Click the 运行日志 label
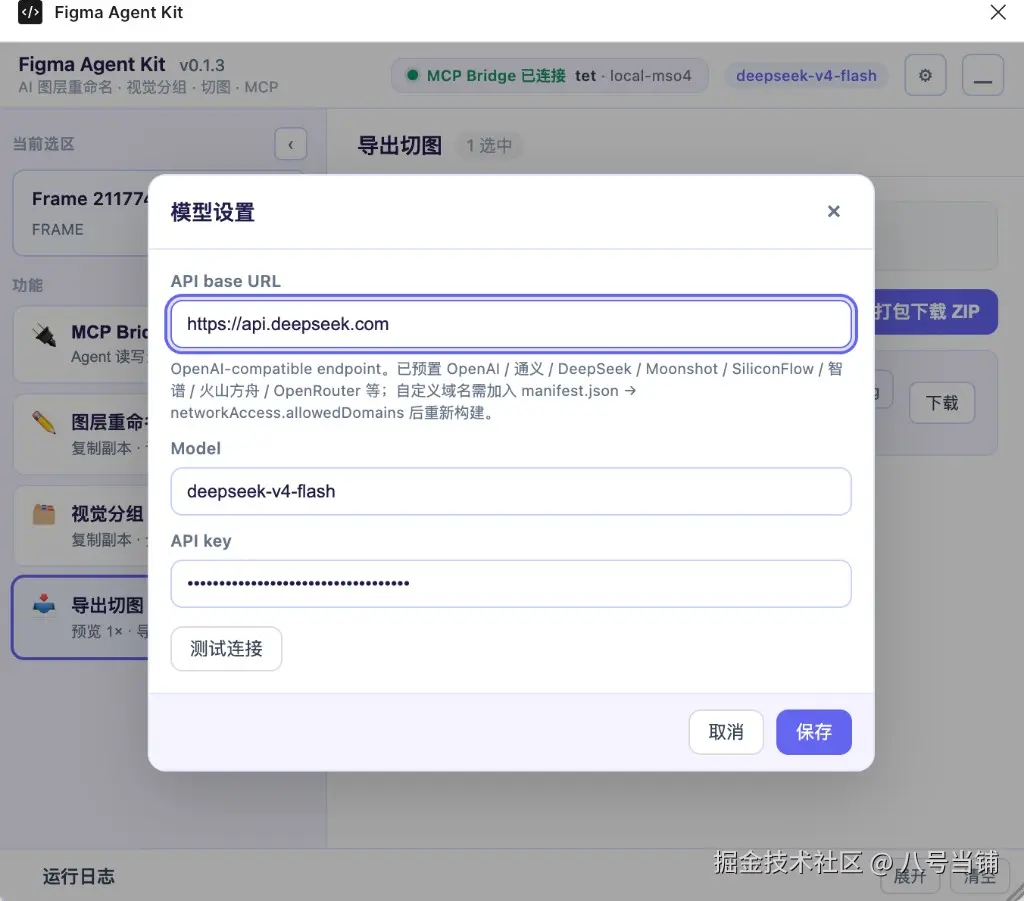Viewport: 1024px width, 901px height. 79,876
